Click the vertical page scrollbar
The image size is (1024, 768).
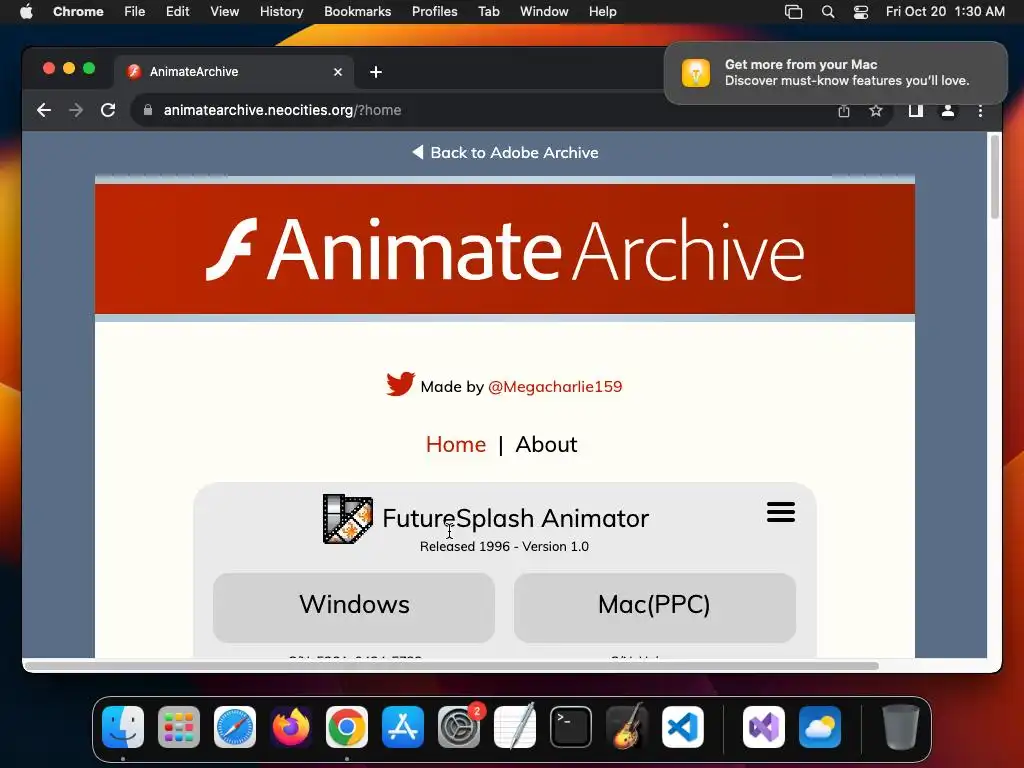pos(995,176)
